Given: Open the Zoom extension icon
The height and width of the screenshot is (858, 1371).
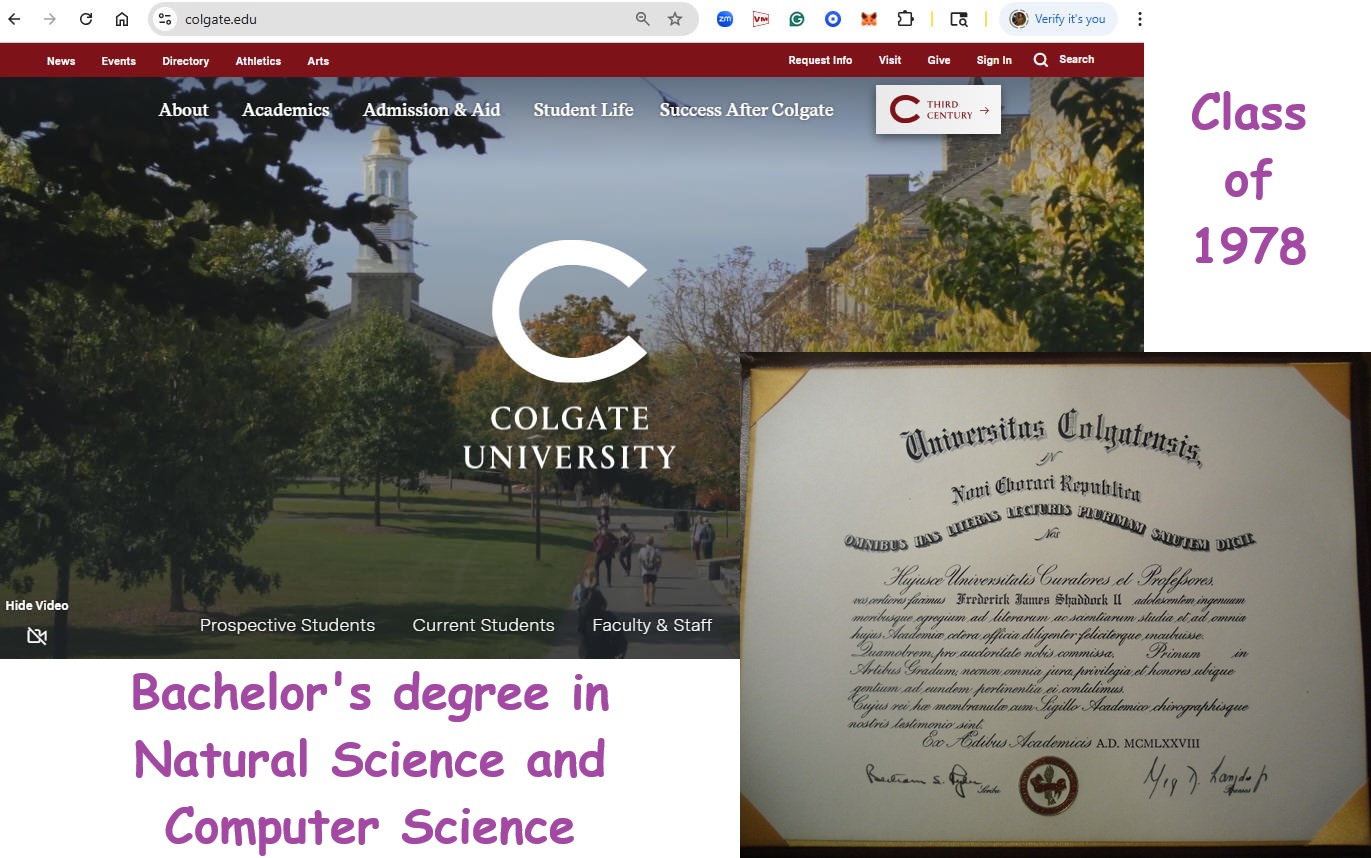Looking at the screenshot, I should (725, 19).
